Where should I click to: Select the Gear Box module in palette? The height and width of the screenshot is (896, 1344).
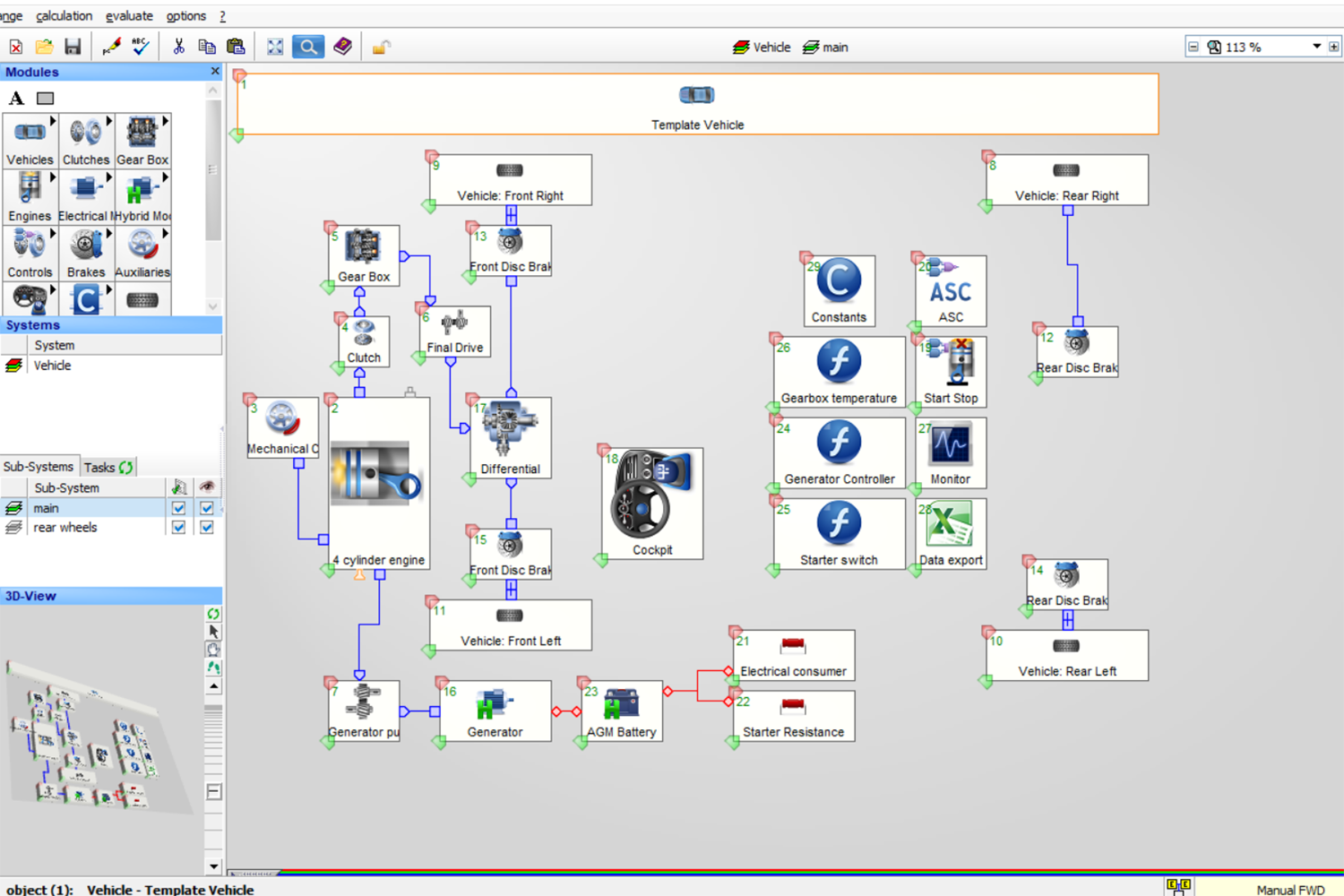pyautogui.click(x=142, y=141)
